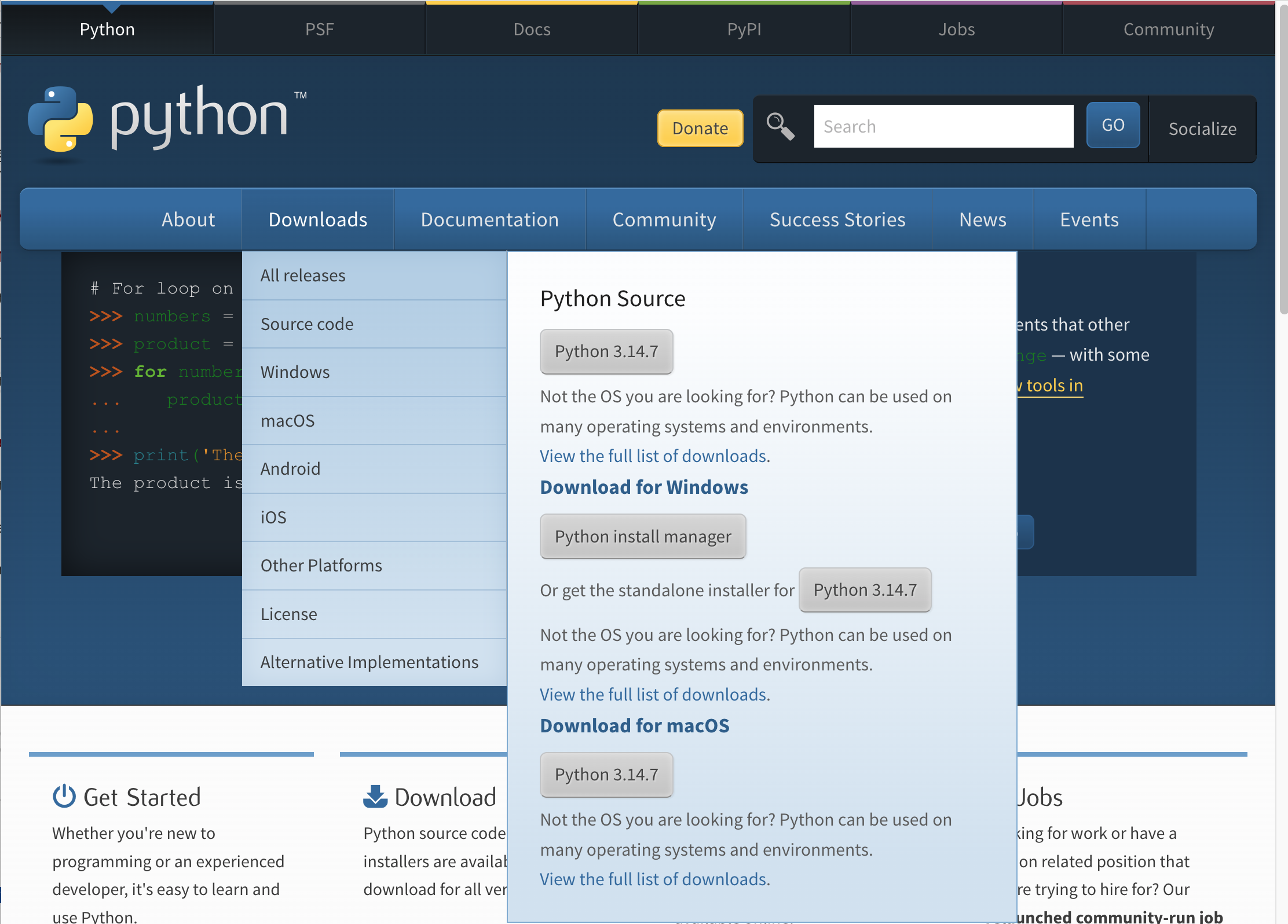Click the magnifying glass search icon
Image resolution: width=1288 pixels, height=924 pixels.
[x=780, y=126]
